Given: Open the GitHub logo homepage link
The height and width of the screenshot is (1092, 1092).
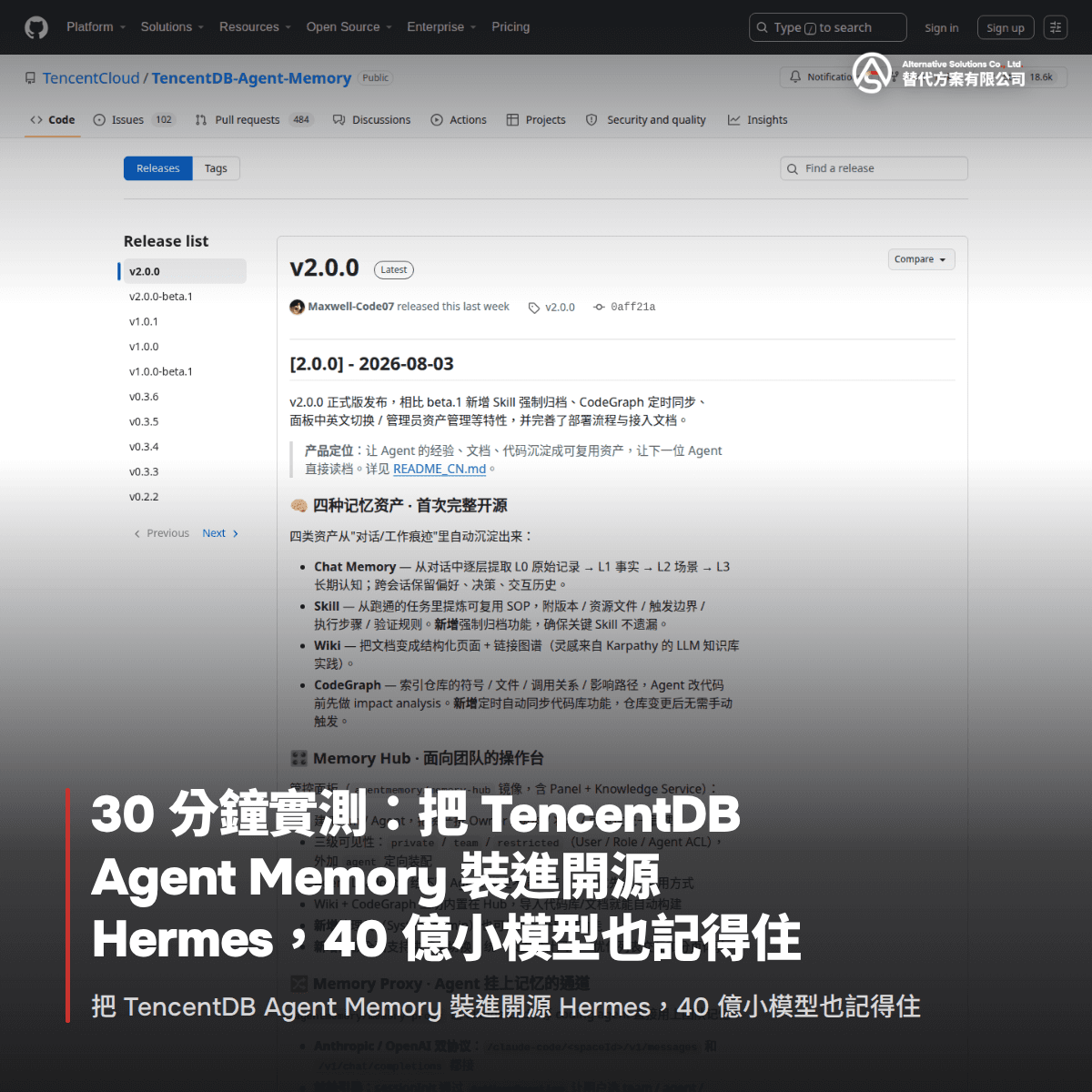Looking at the screenshot, I should click(36, 27).
